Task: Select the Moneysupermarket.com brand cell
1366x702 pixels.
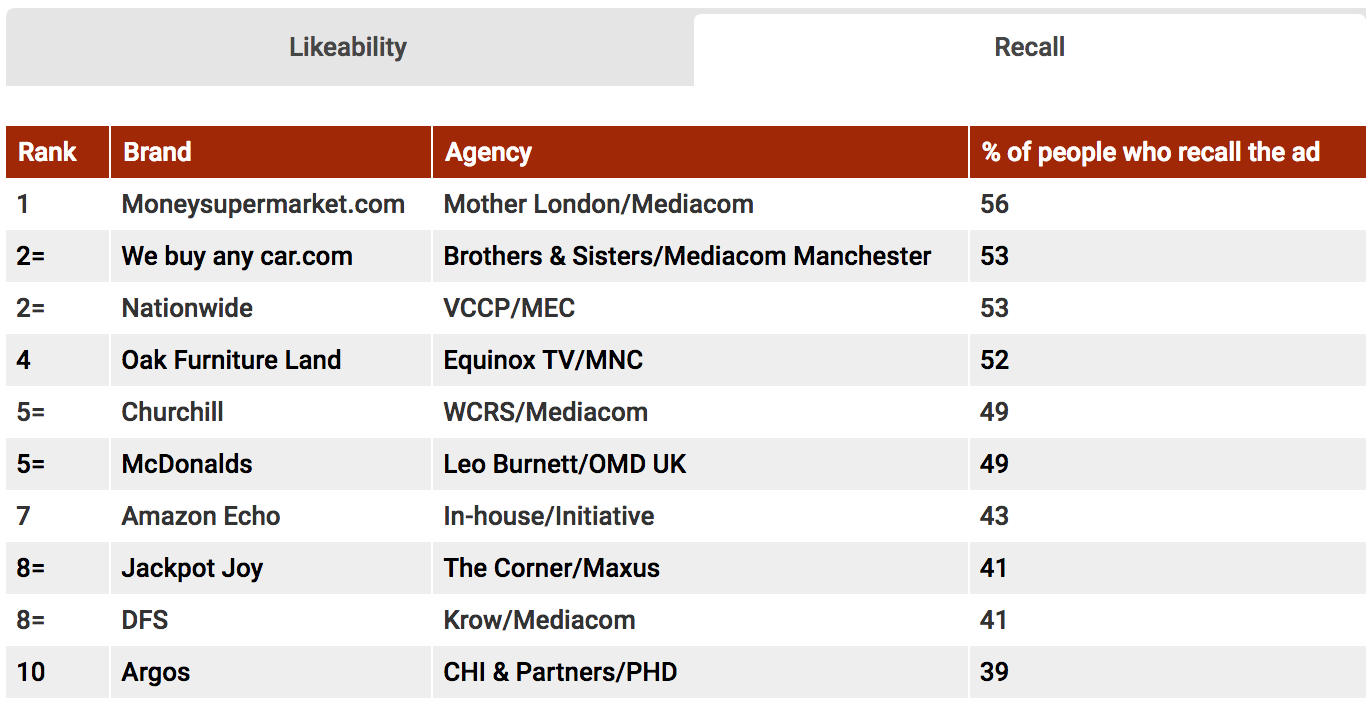Action: (271, 204)
